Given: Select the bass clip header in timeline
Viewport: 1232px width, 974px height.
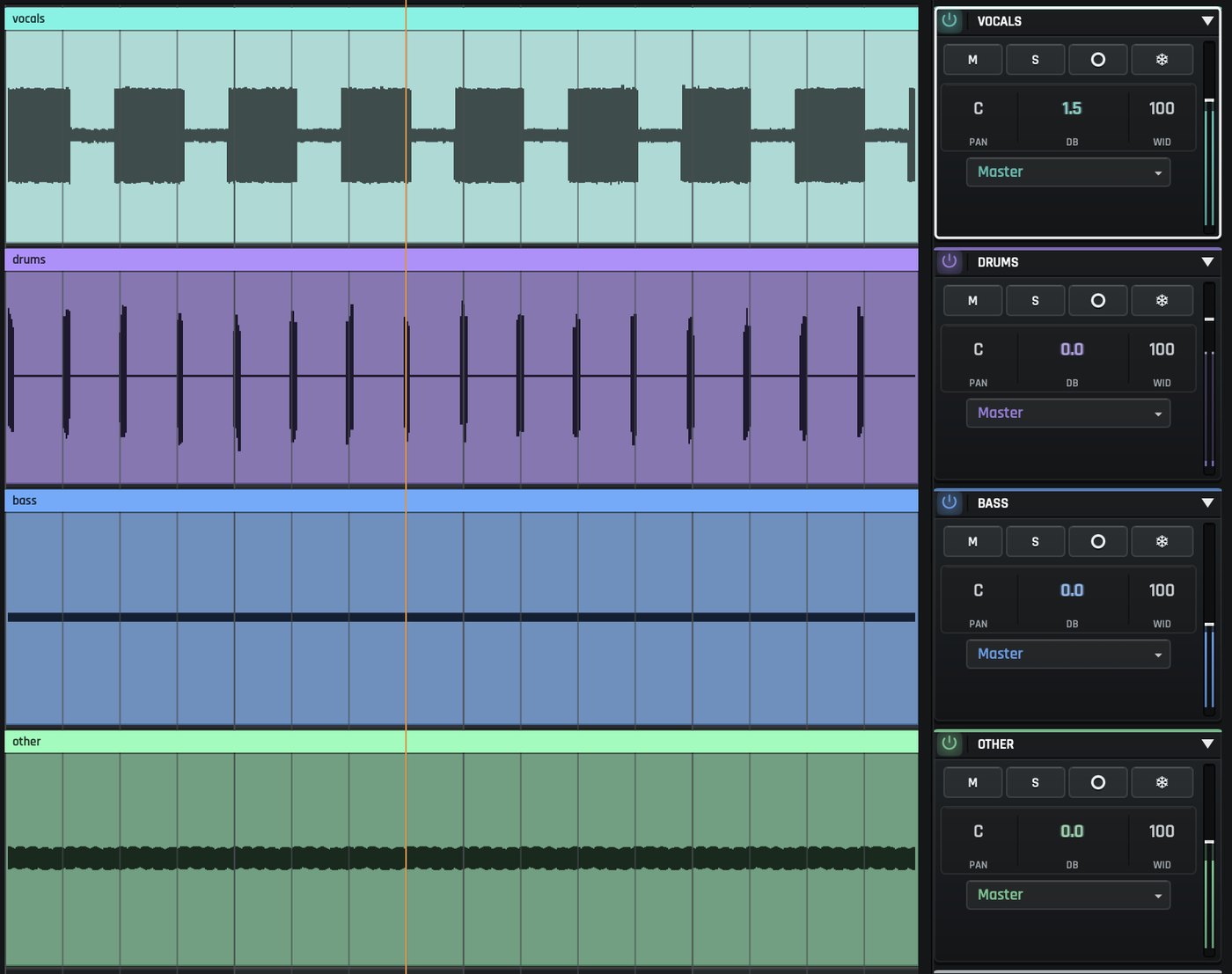Looking at the screenshot, I should pyautogui.click(x=461, y=501).
